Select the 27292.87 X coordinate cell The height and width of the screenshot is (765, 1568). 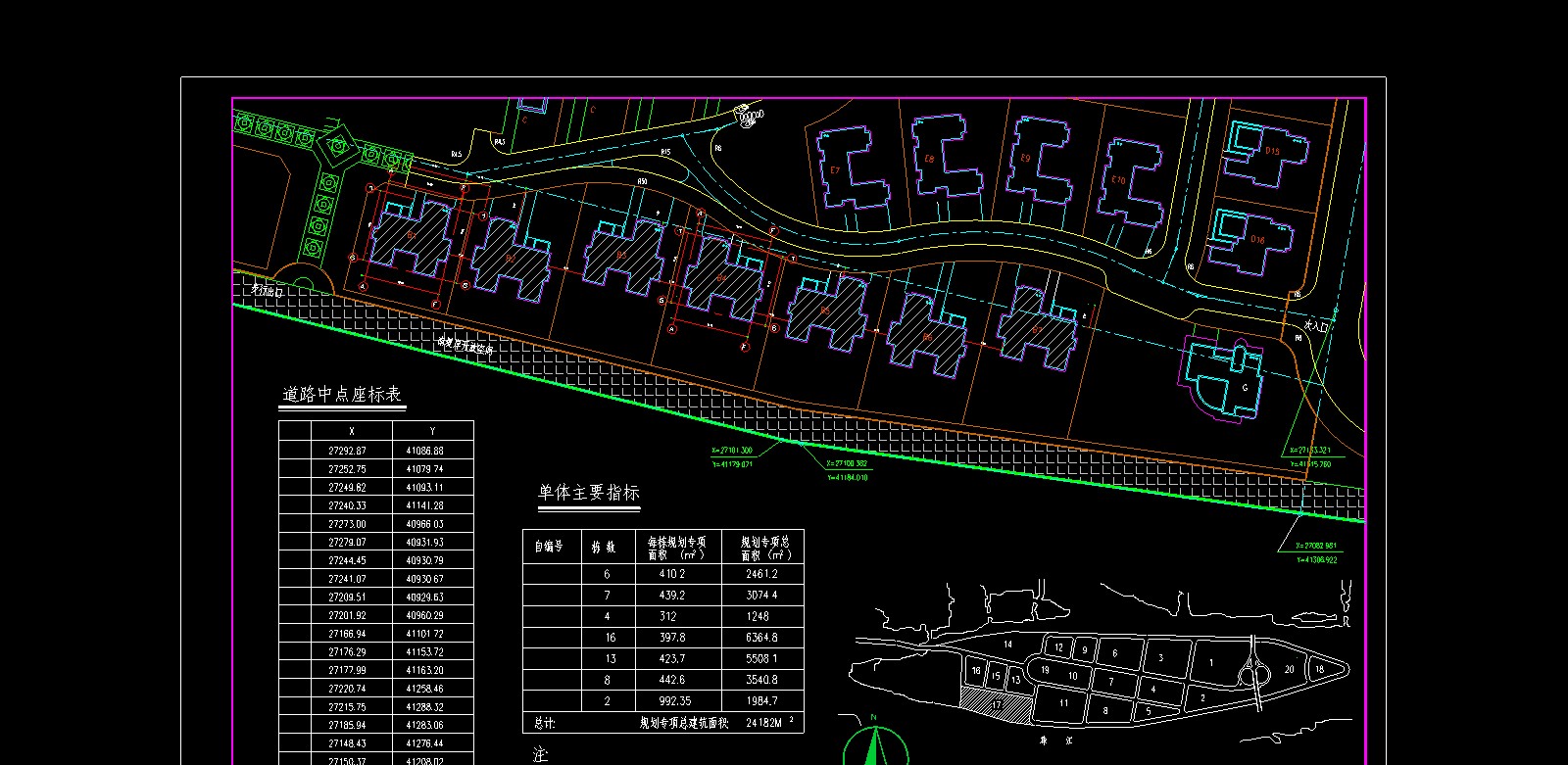pos(347,451)
